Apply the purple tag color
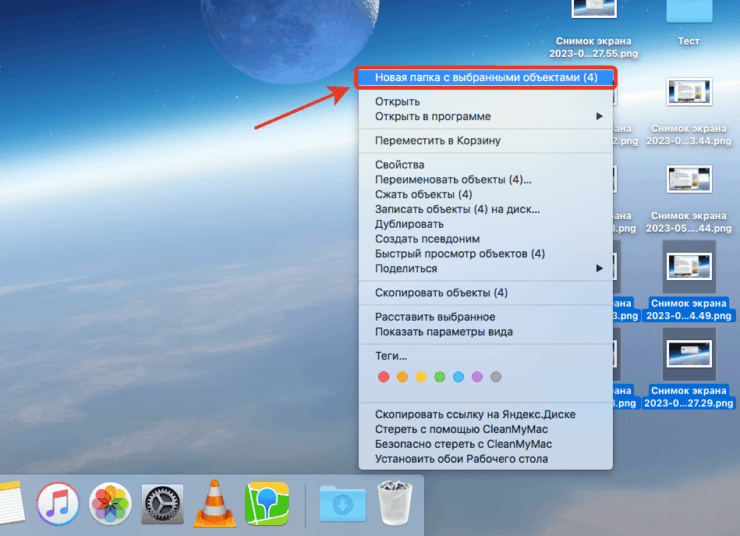The height and width of the screenshot is (536, 740). tap(477, 377)
